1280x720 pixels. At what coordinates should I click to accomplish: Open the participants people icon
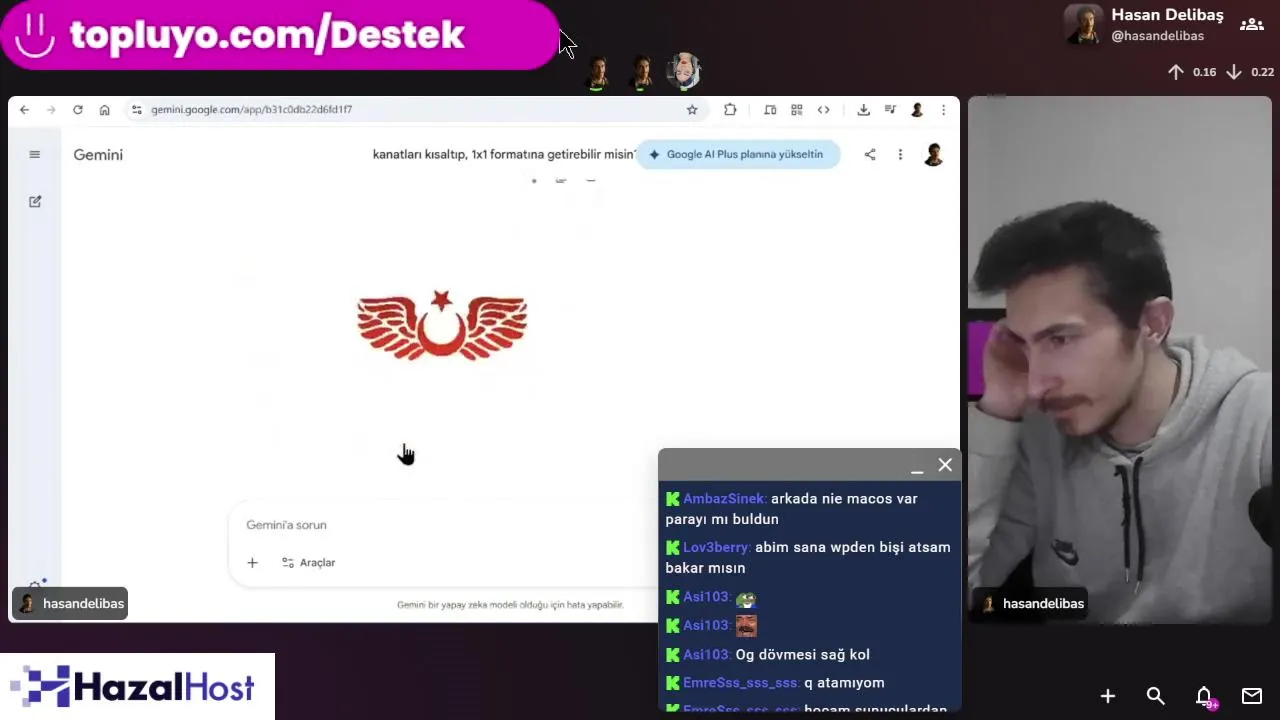click(1251, 24)
